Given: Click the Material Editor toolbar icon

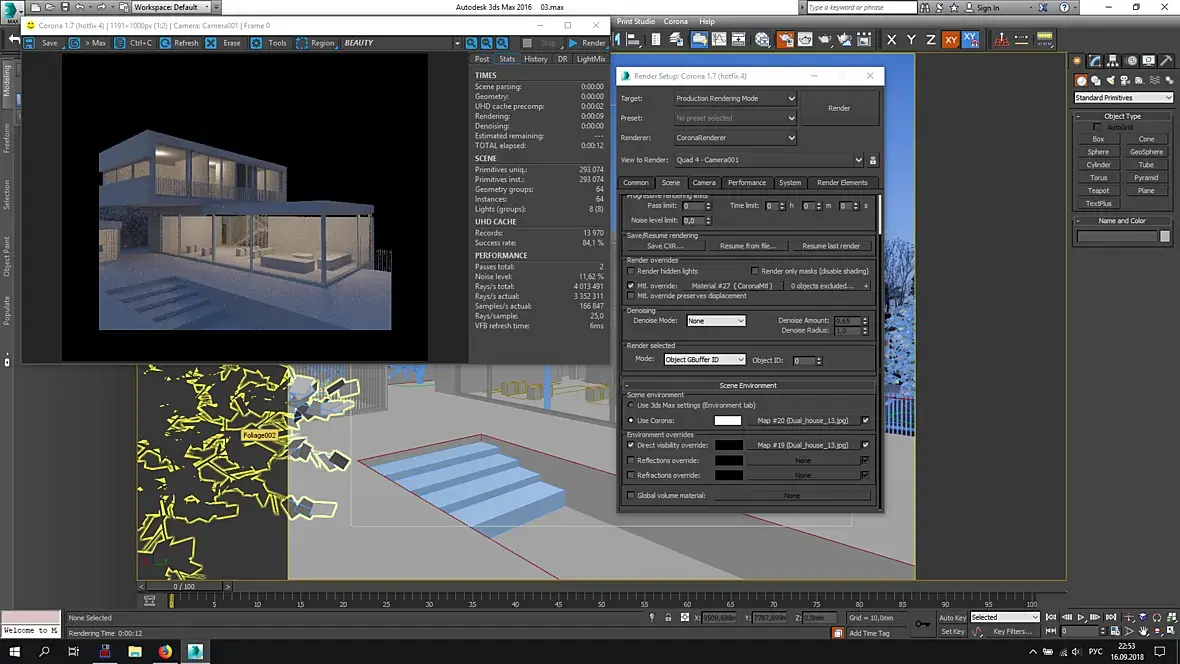Looking at the screenshot, I should (762, 40).
